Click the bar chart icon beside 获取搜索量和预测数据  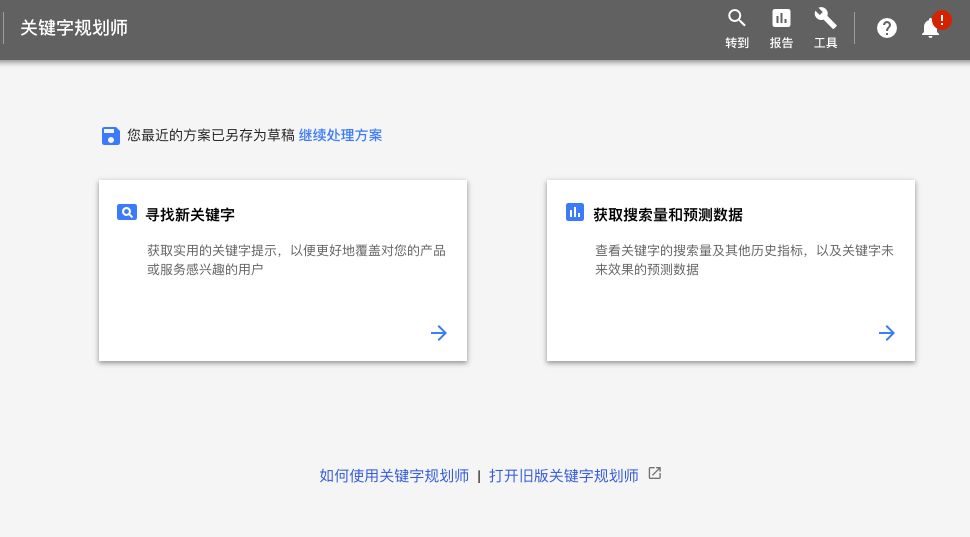coord(574,212)
